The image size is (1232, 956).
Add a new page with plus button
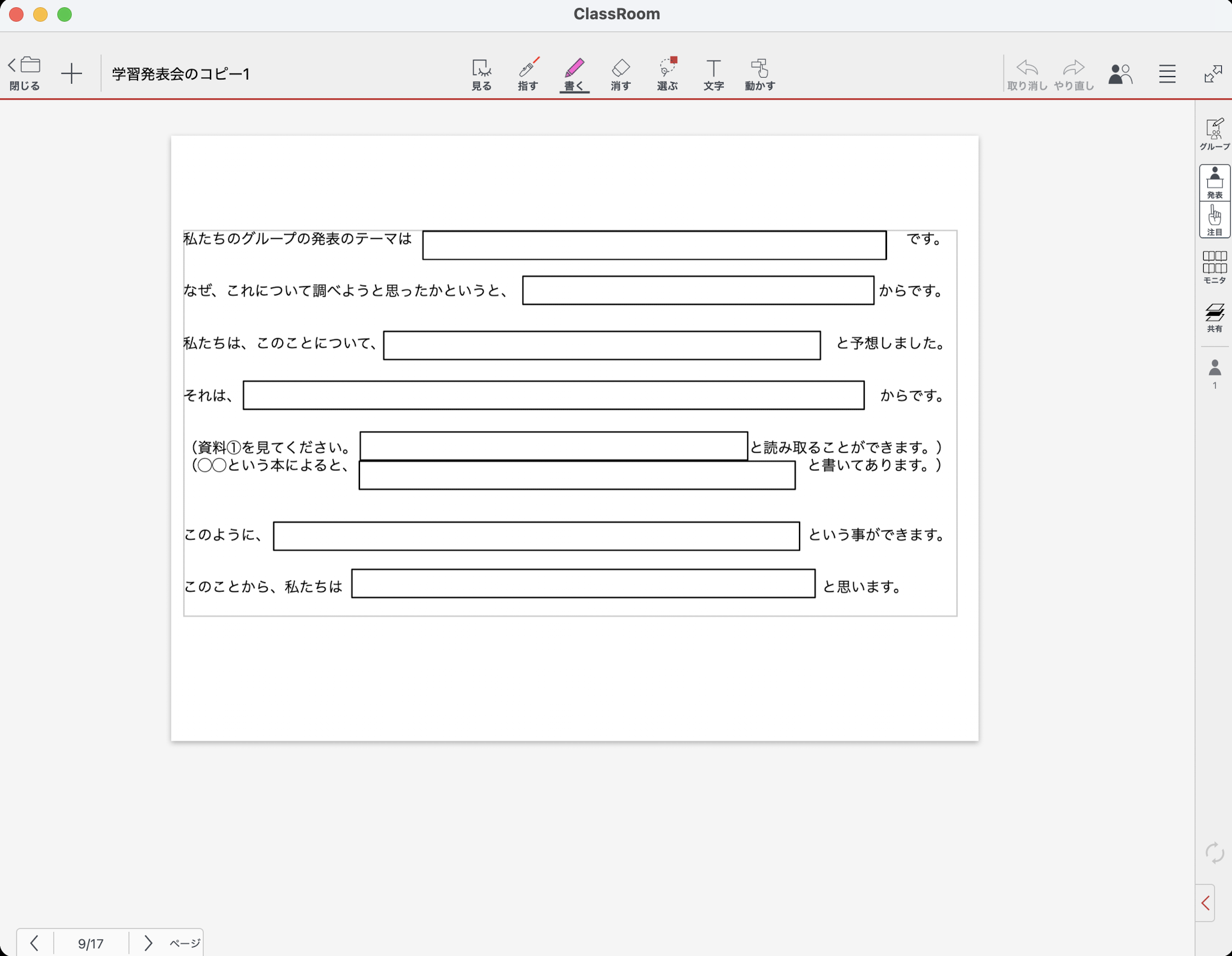coord(72,74)
